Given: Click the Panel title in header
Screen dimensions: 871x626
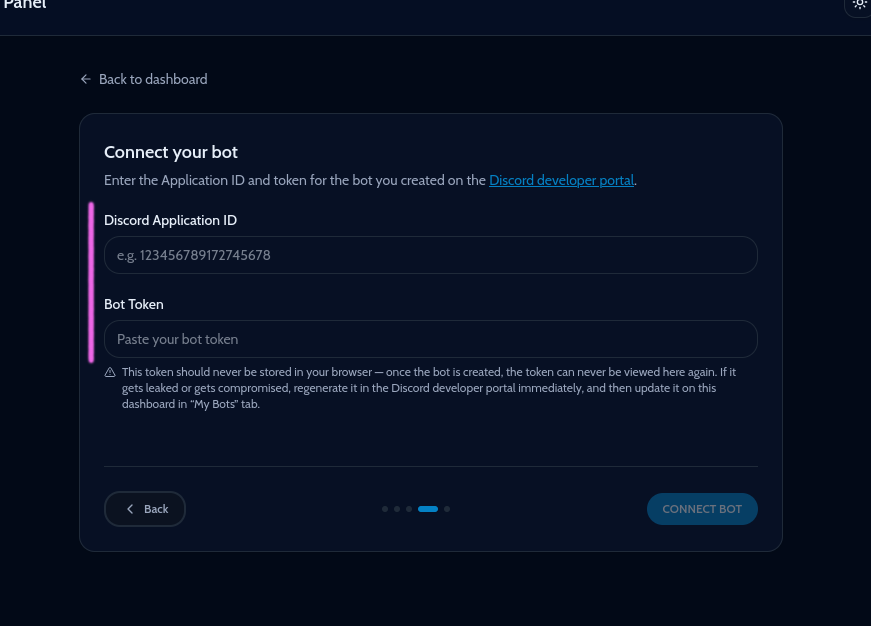Looking at the screenshot, I should point(24,4).
